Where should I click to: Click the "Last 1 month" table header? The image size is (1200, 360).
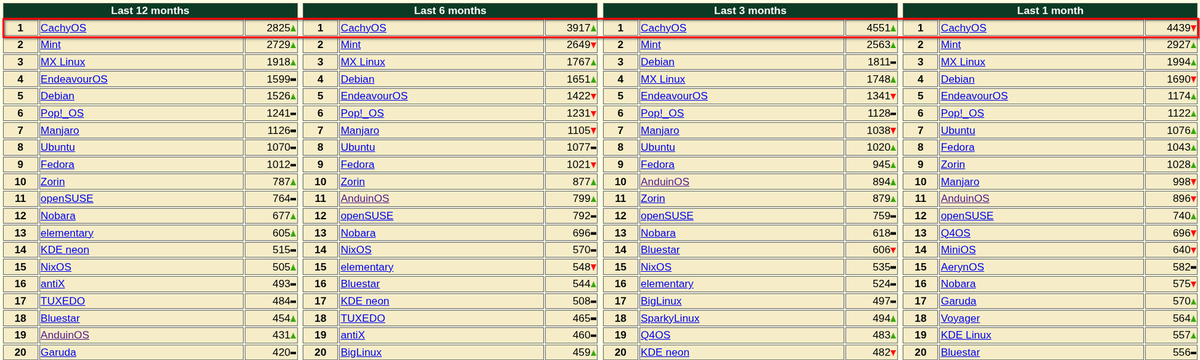coord(1050,10)
